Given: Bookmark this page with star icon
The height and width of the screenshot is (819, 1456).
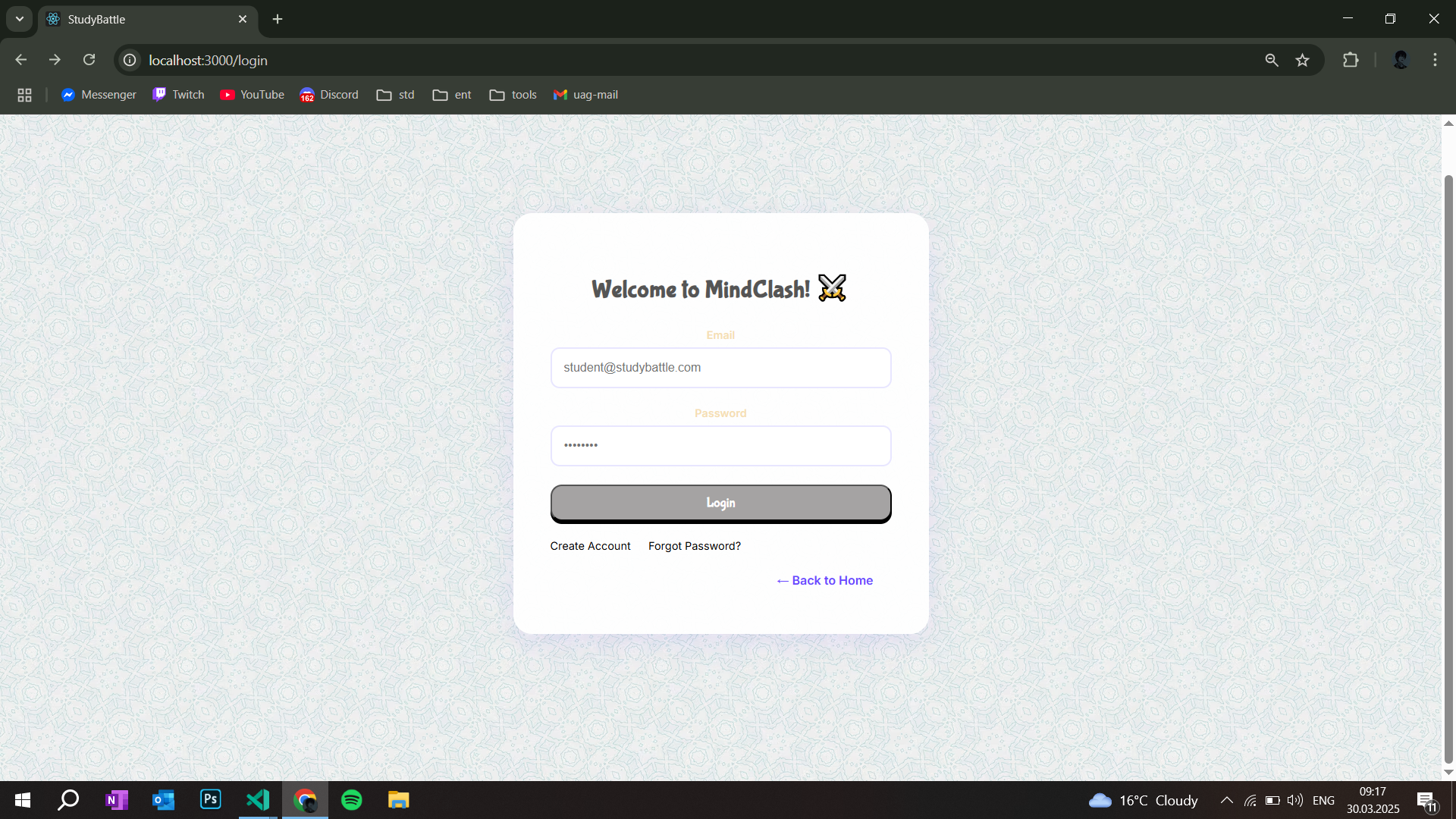Looking at the screenshot, I should tap(1302, 60).
